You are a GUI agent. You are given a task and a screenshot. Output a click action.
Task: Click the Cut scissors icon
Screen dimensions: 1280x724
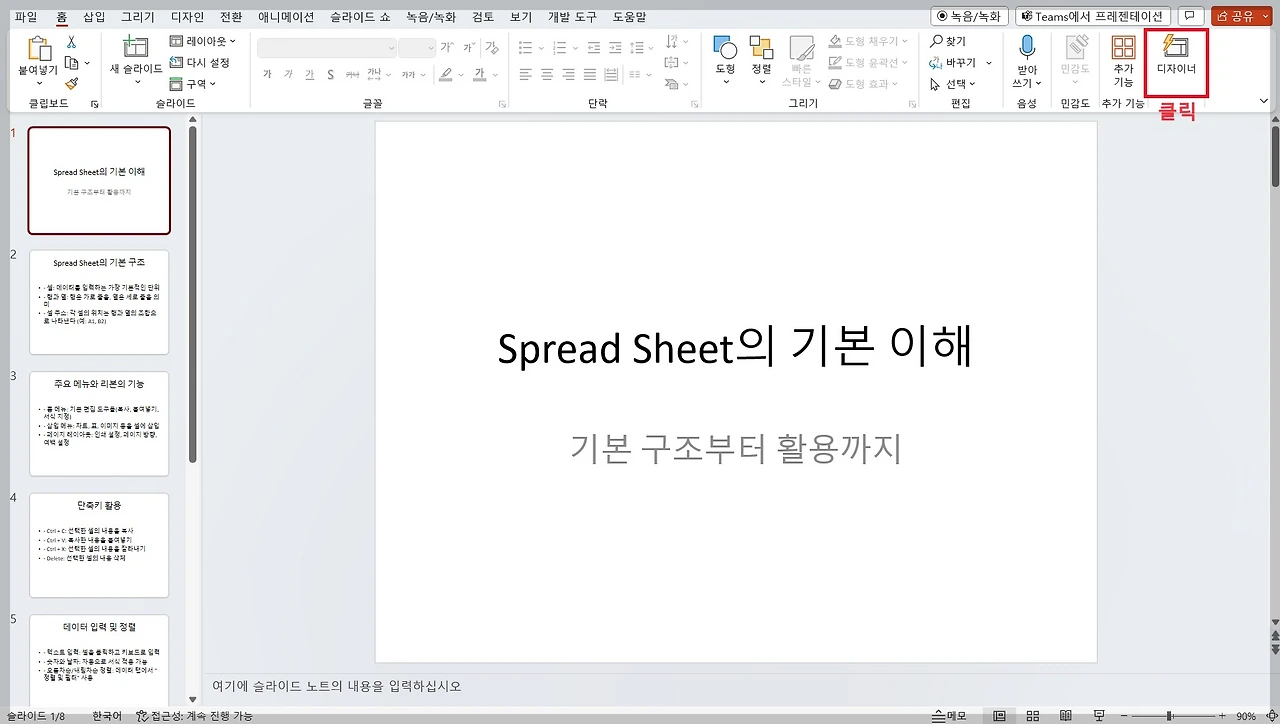click(x=71, y=42)
